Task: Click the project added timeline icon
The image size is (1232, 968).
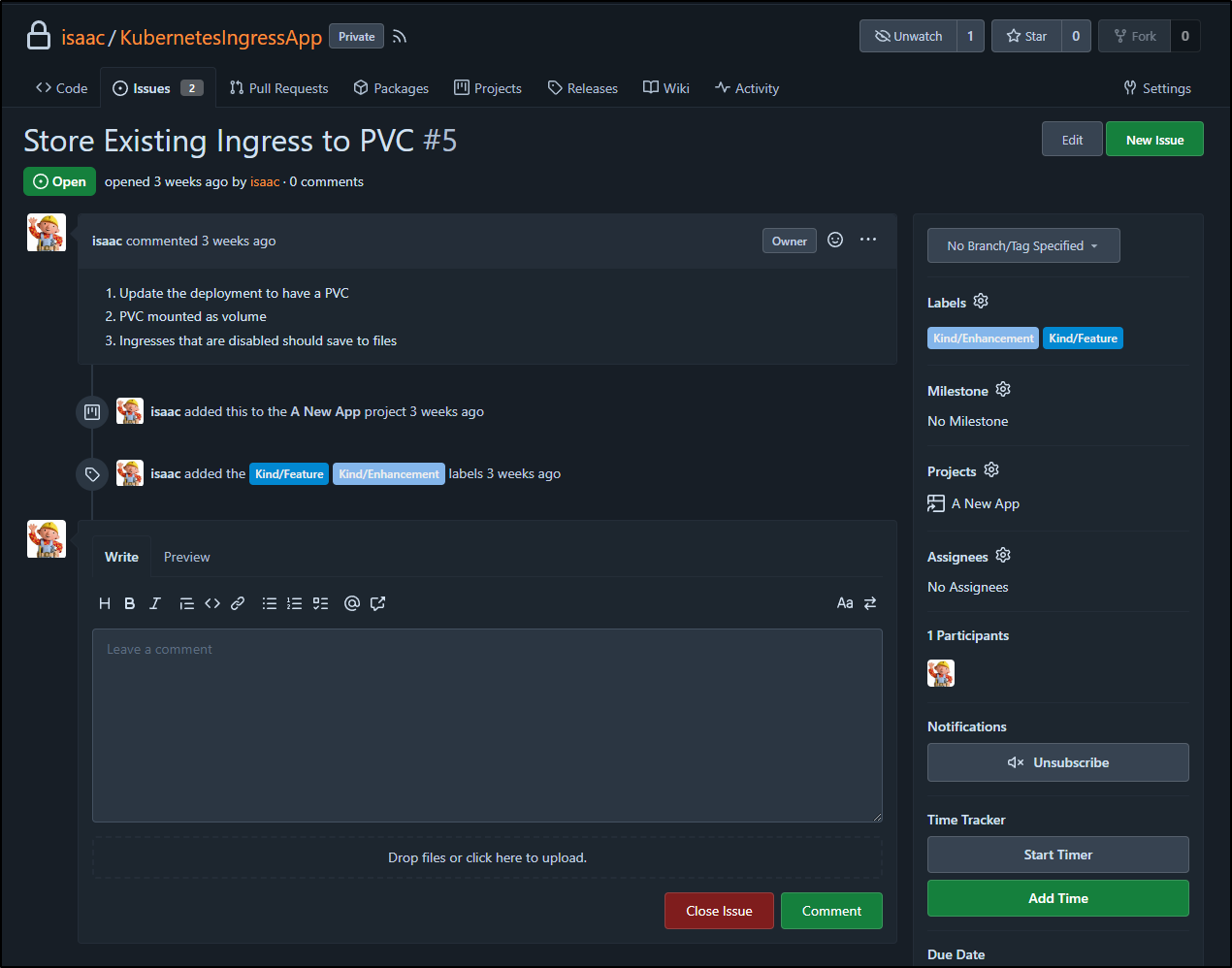Action: point(92,412)
